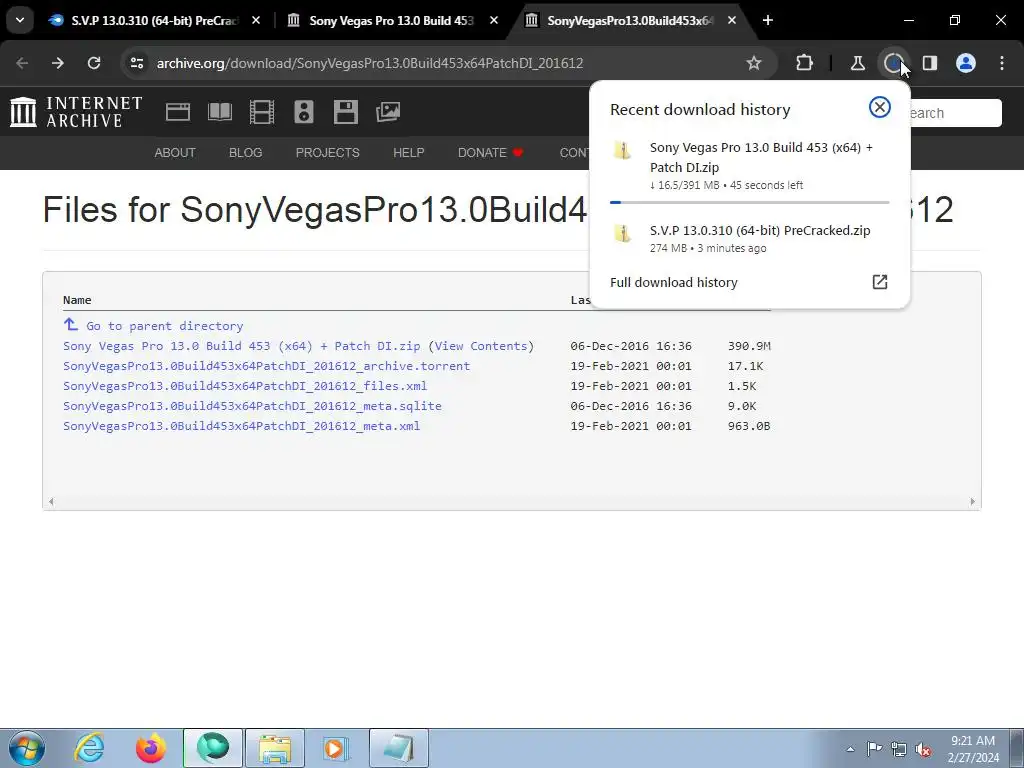Open the Texts book icon
1024x768 pixels.
[x=220, y=112]
